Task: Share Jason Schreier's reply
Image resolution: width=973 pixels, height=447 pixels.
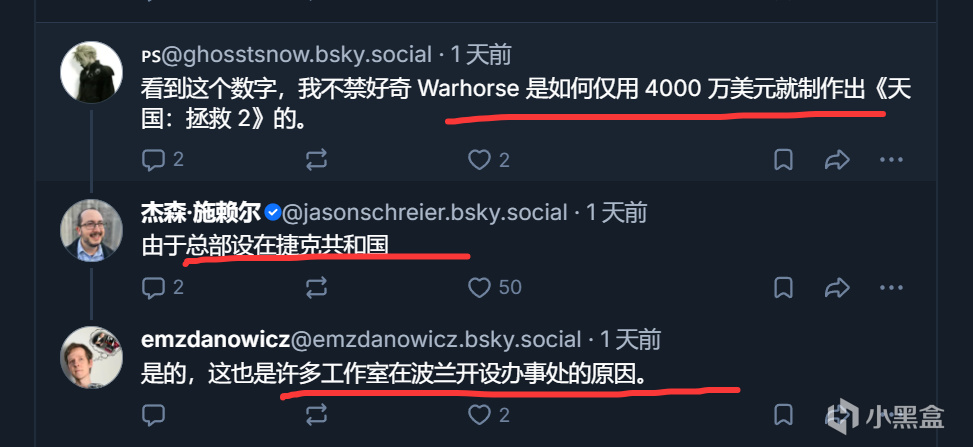Action: tap(836, 287)
